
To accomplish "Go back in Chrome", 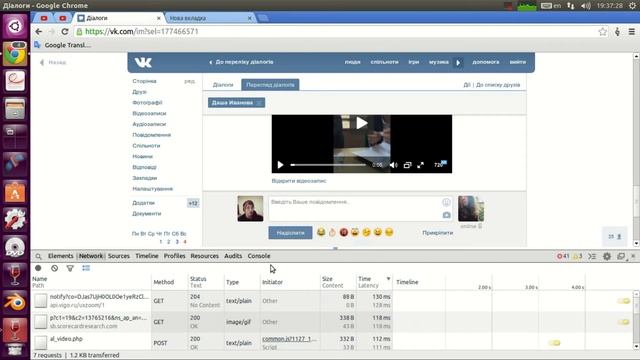I will coord(39,31).
